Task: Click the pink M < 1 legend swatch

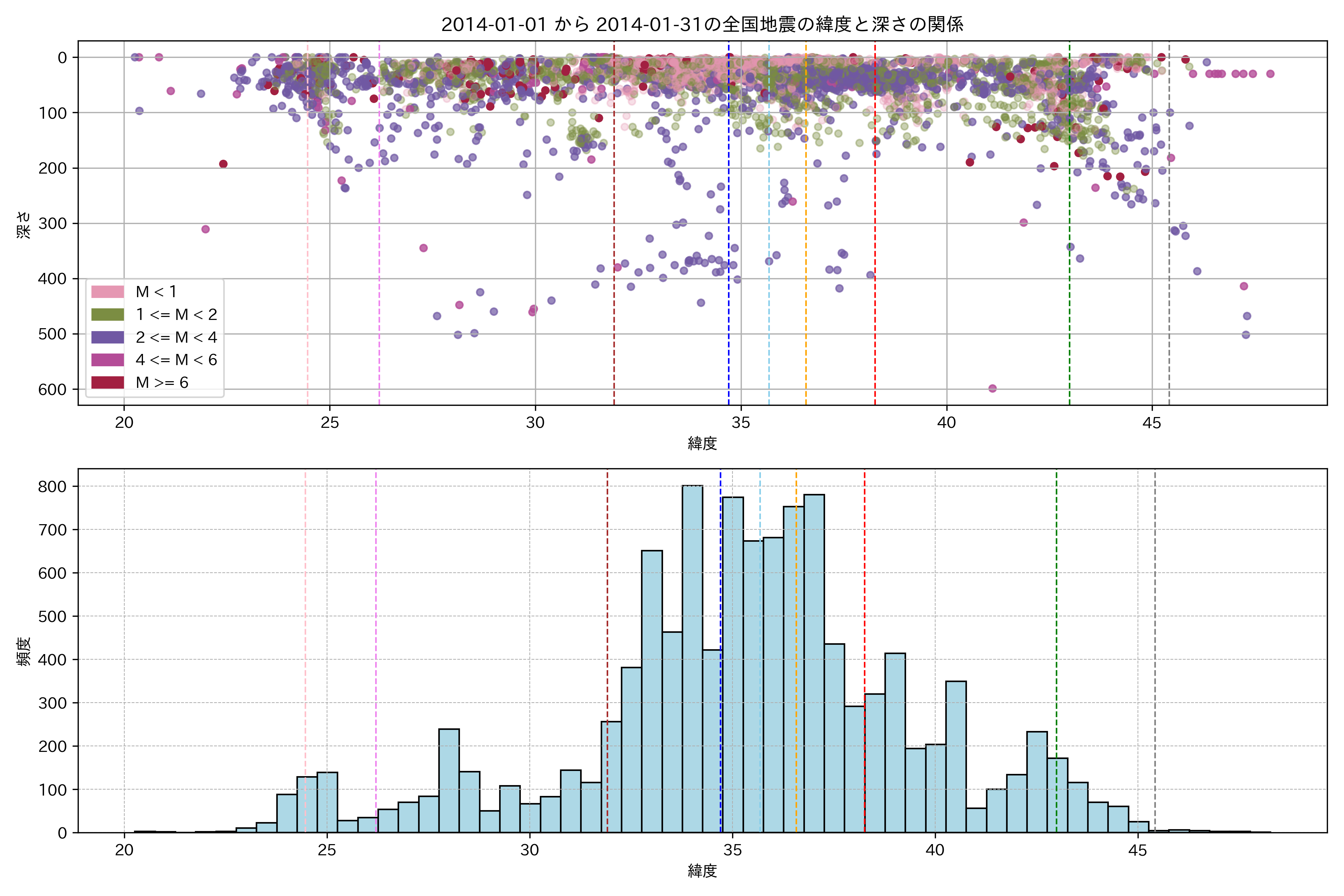Action: pyautogui.click(x=108, y=292)
